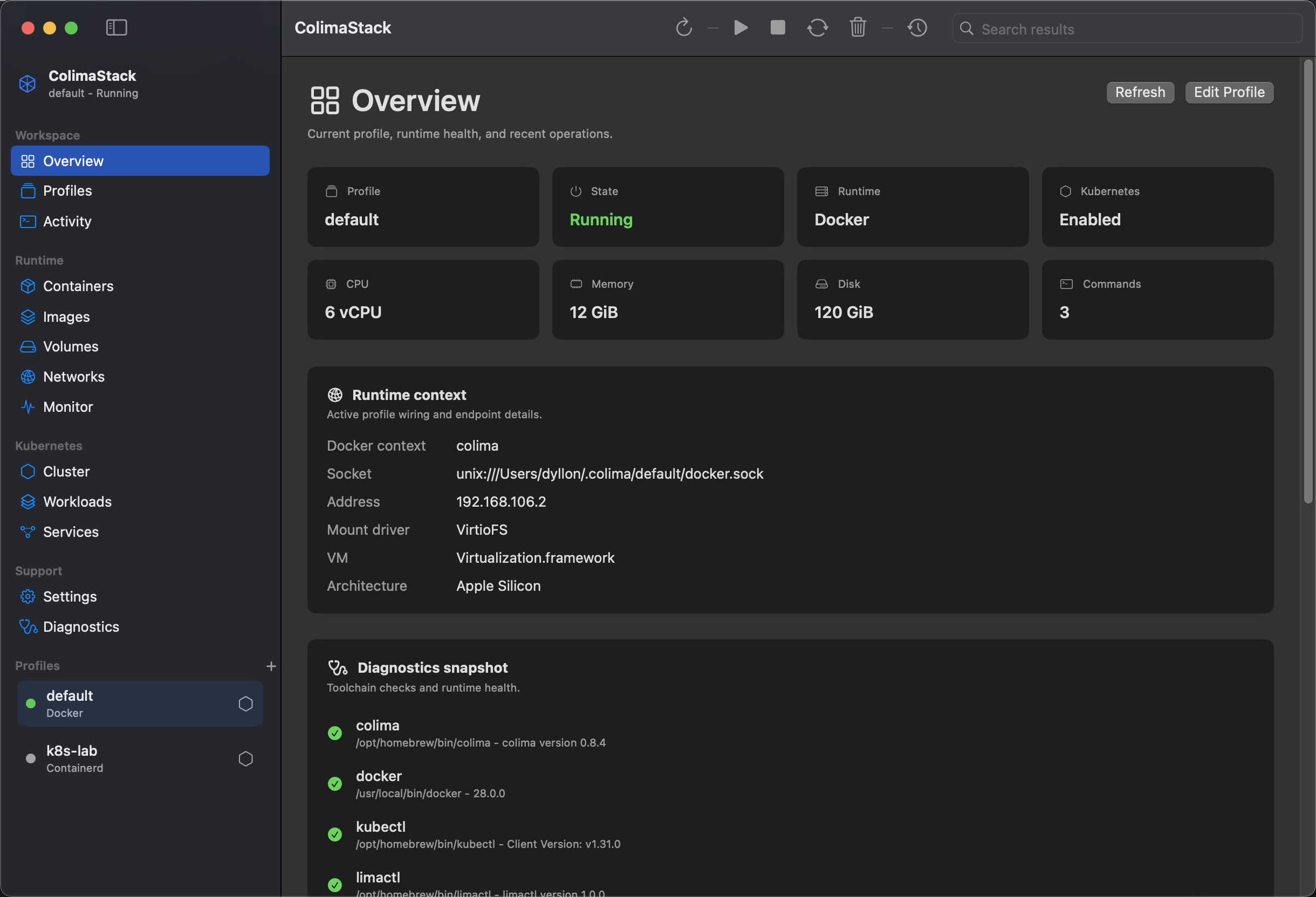The height and width of the screenshot is (897, 1316).
Task: Click the Commands card showing 3
Action: pos(1157,300)
